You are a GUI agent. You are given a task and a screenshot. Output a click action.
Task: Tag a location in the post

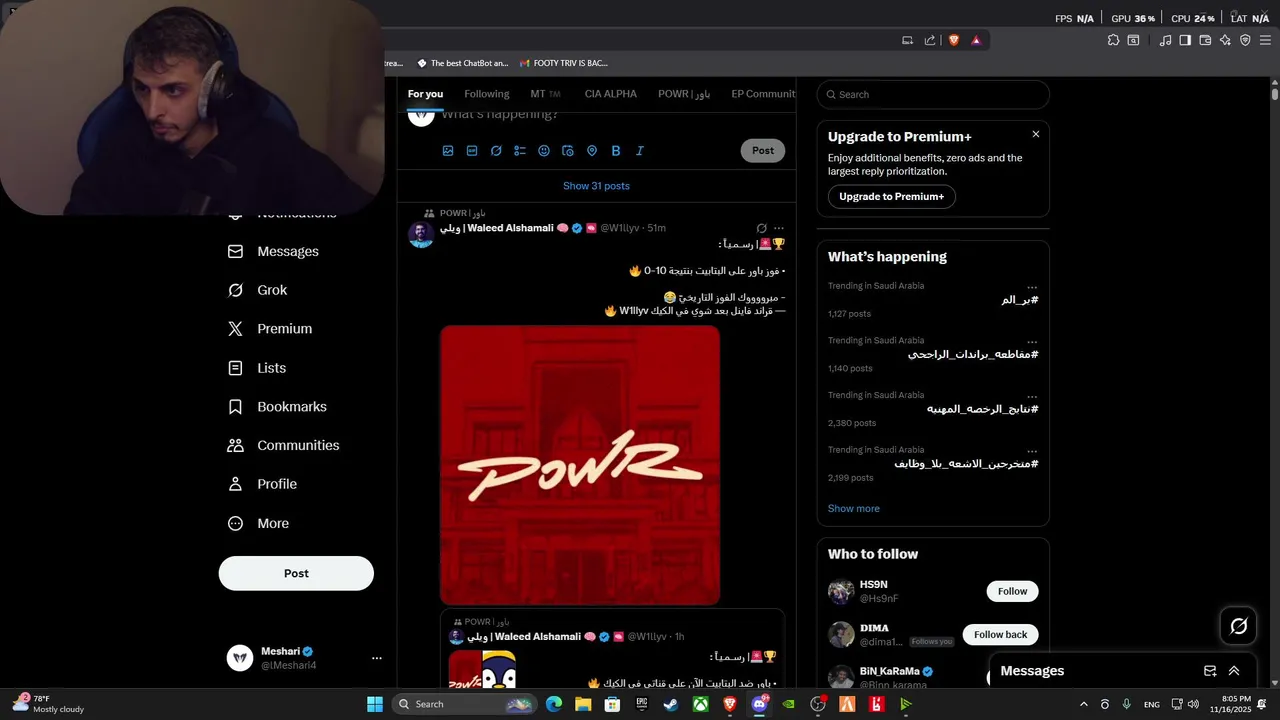592,151
